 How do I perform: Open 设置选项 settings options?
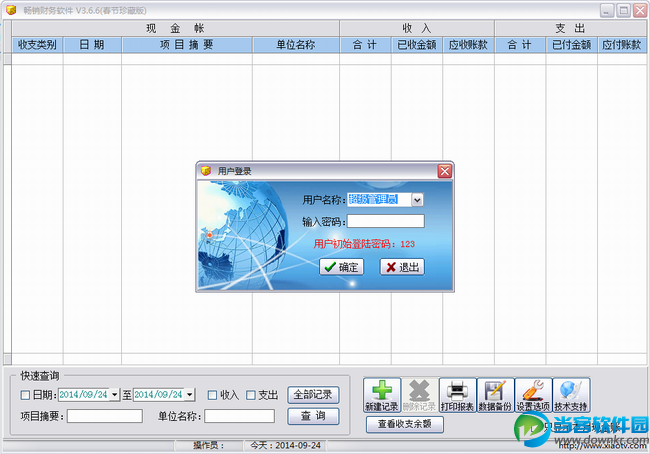[533, 395]
